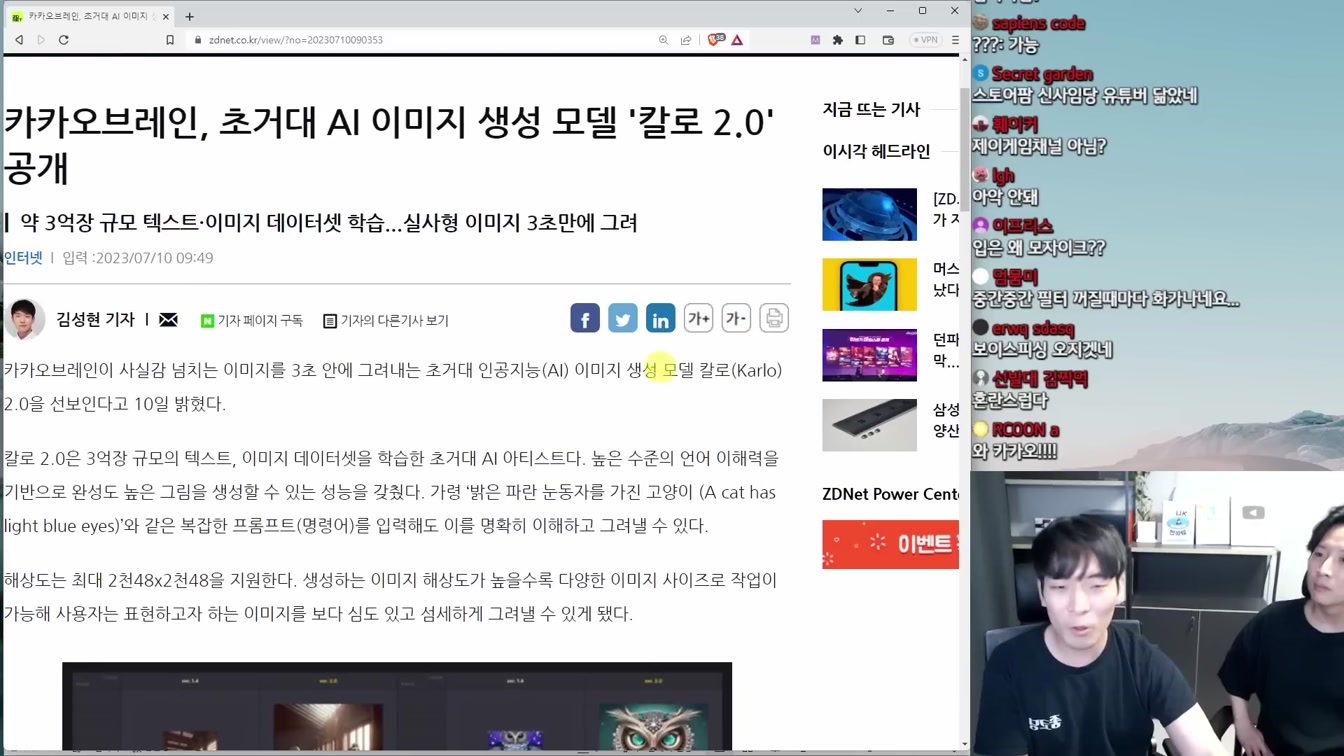Image resolution: width=1344 pixels, height=756 pixels.
Task: Click ZDNet Power Center heading
Action: tap(890, 494)
